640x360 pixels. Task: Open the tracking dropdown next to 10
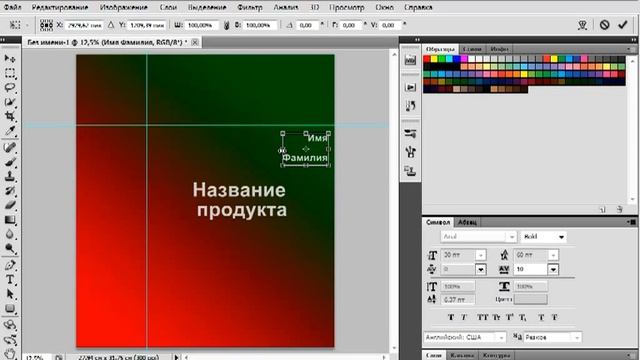click(x=553, y=269)
